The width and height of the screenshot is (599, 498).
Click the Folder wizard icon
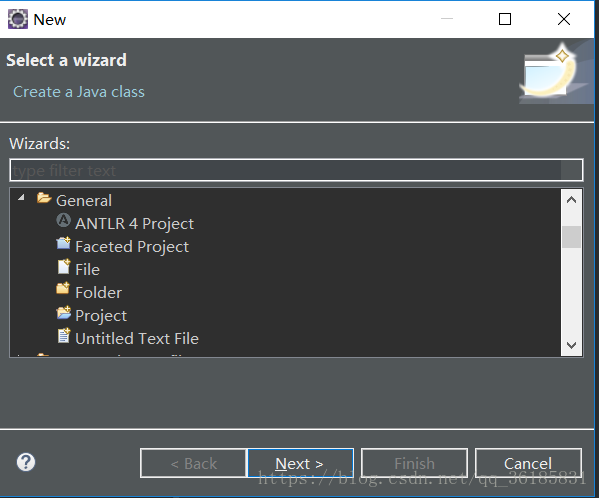[x=63, y=288]
